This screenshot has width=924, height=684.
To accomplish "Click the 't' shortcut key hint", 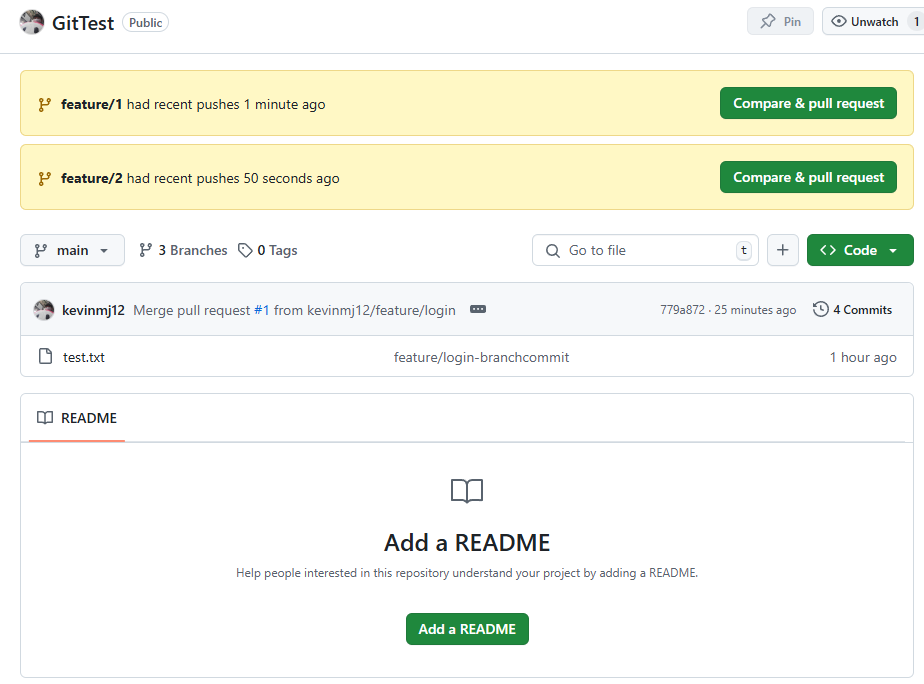I will [744, 250].
